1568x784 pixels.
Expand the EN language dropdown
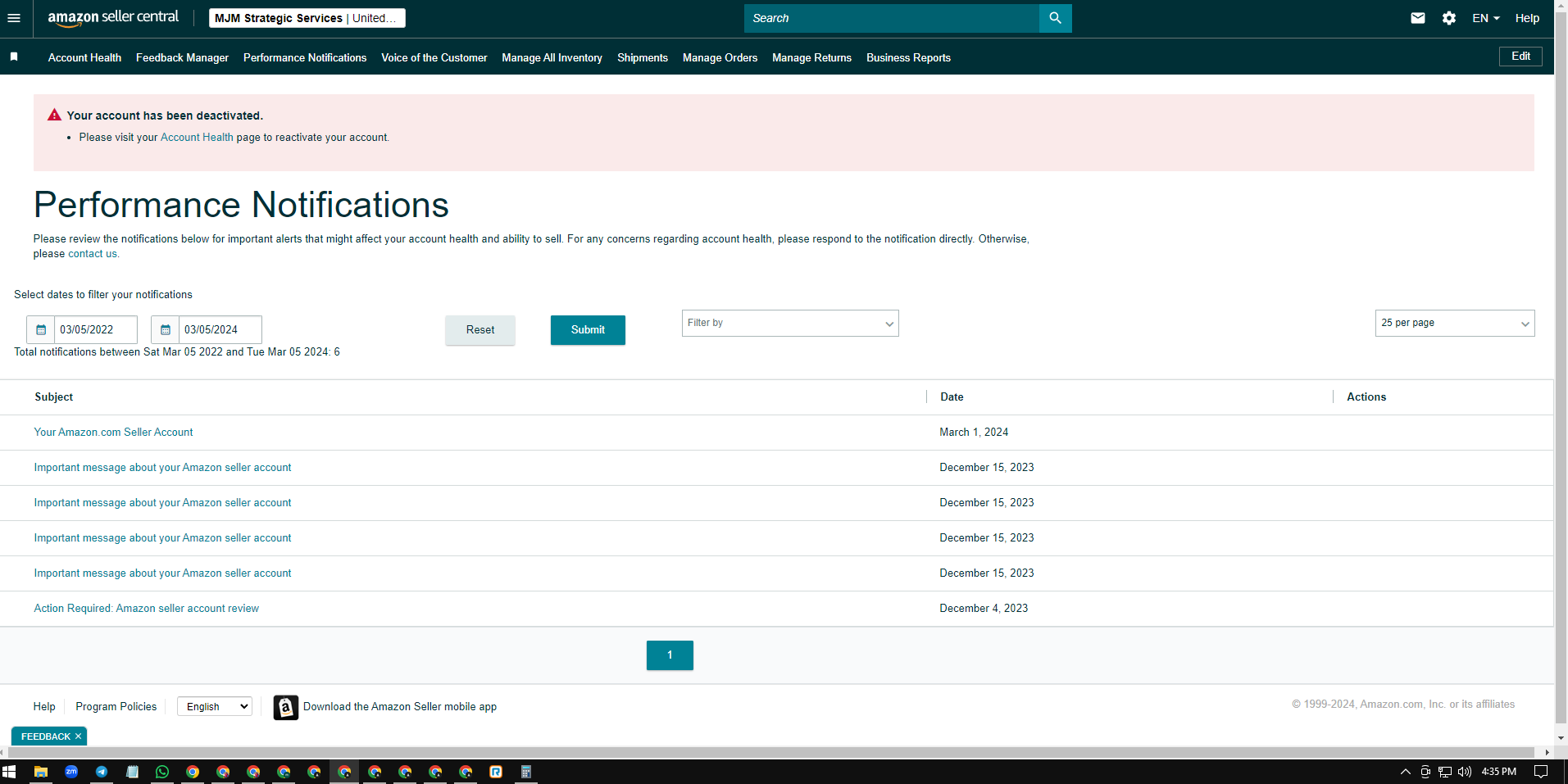click(1486, 18)
